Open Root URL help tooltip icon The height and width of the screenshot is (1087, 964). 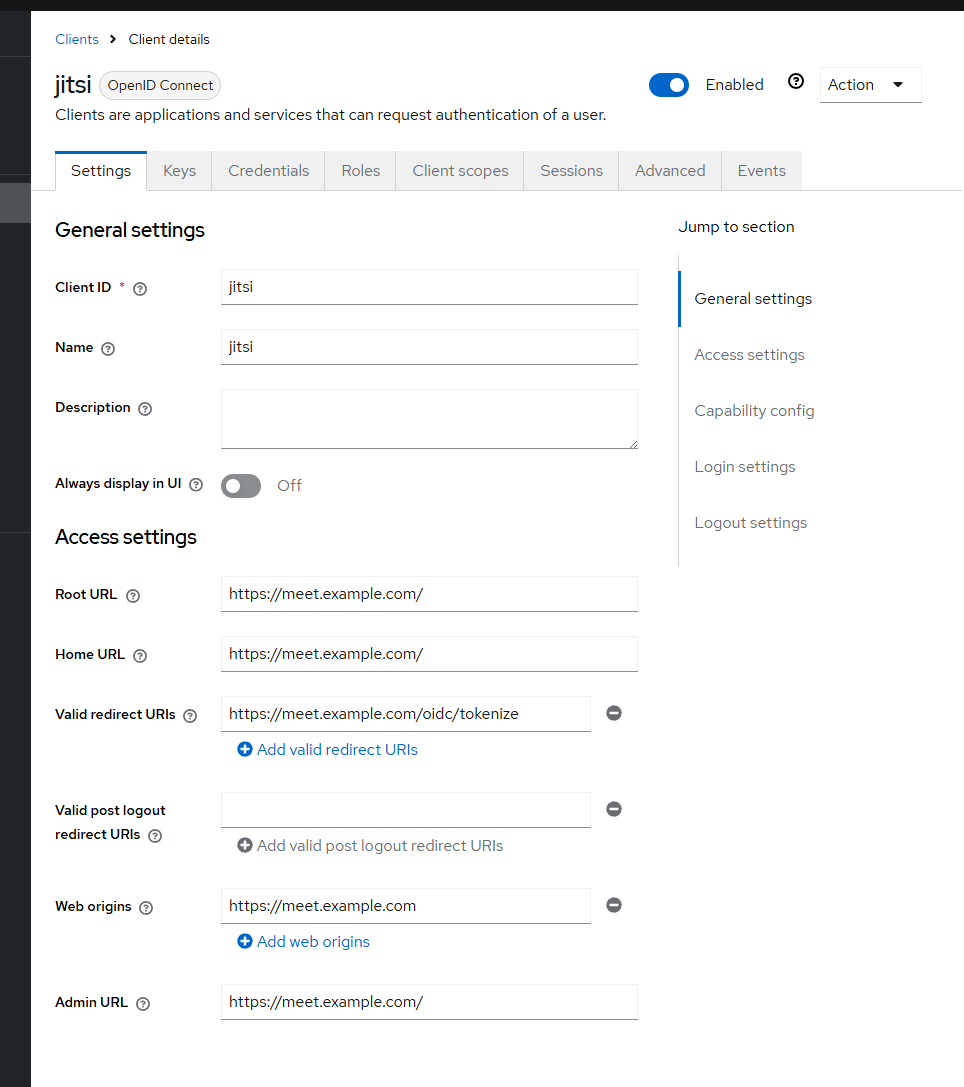[133, 595]
